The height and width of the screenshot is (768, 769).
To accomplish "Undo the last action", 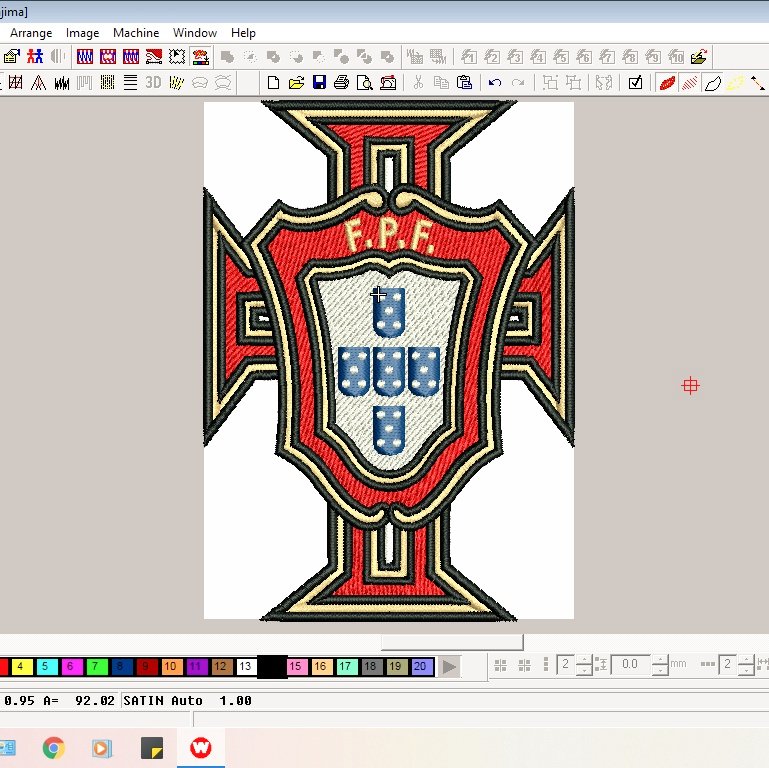I will coord(494,82).
